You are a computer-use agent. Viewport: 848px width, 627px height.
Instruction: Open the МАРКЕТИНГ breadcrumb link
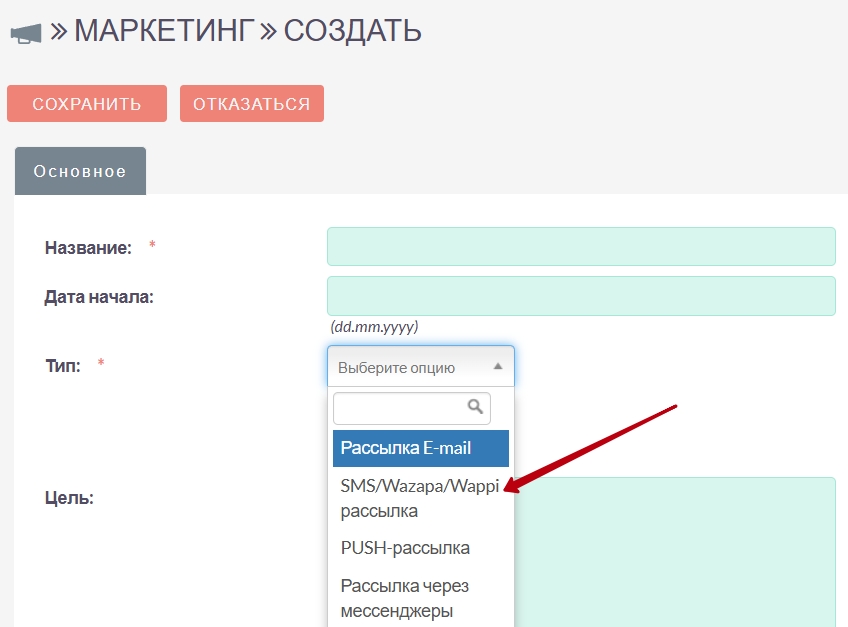(163, 31)
